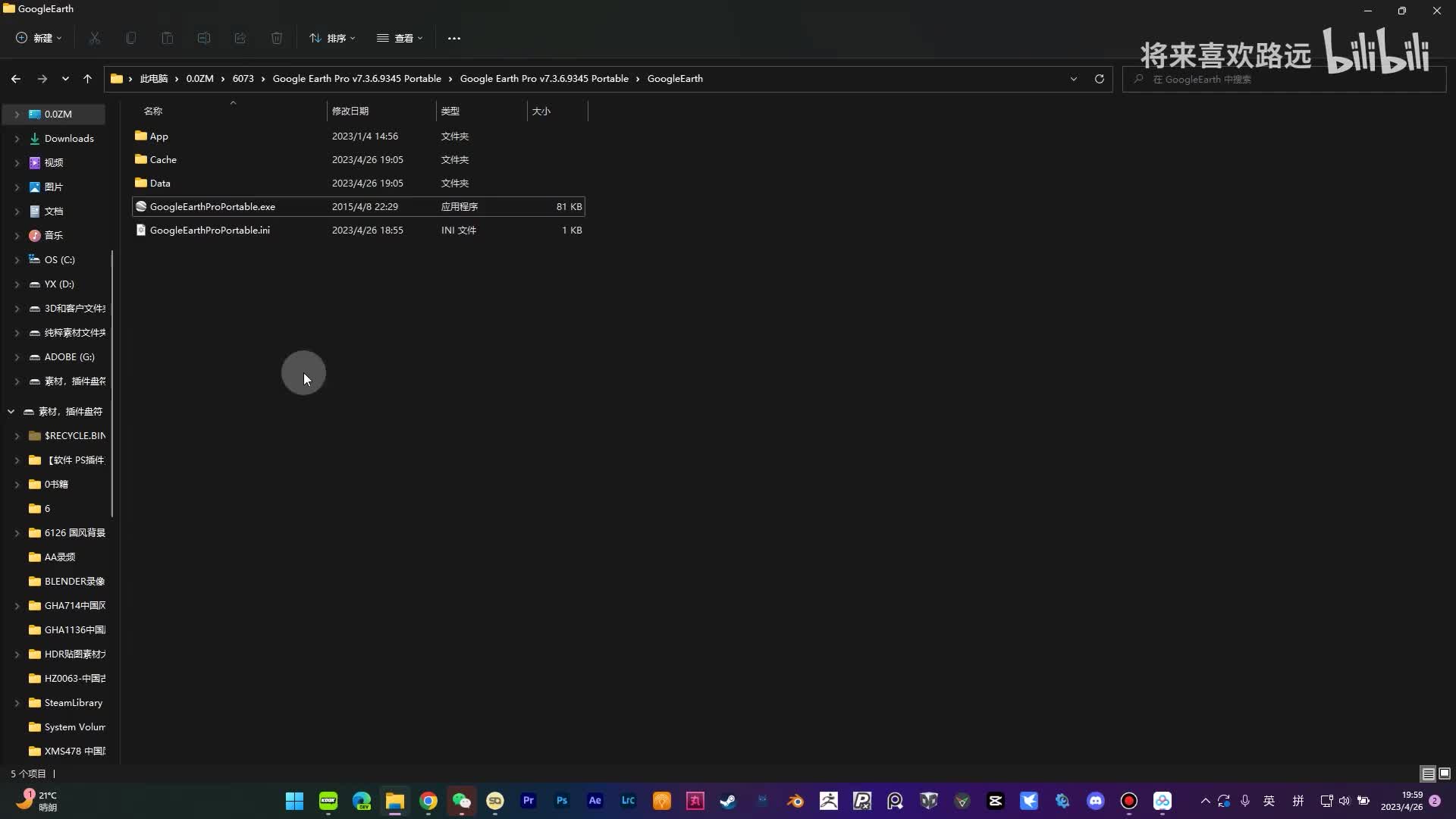
Task: Open the 查看 view menu
Action: pyautogui.click(x=400, y=38)
